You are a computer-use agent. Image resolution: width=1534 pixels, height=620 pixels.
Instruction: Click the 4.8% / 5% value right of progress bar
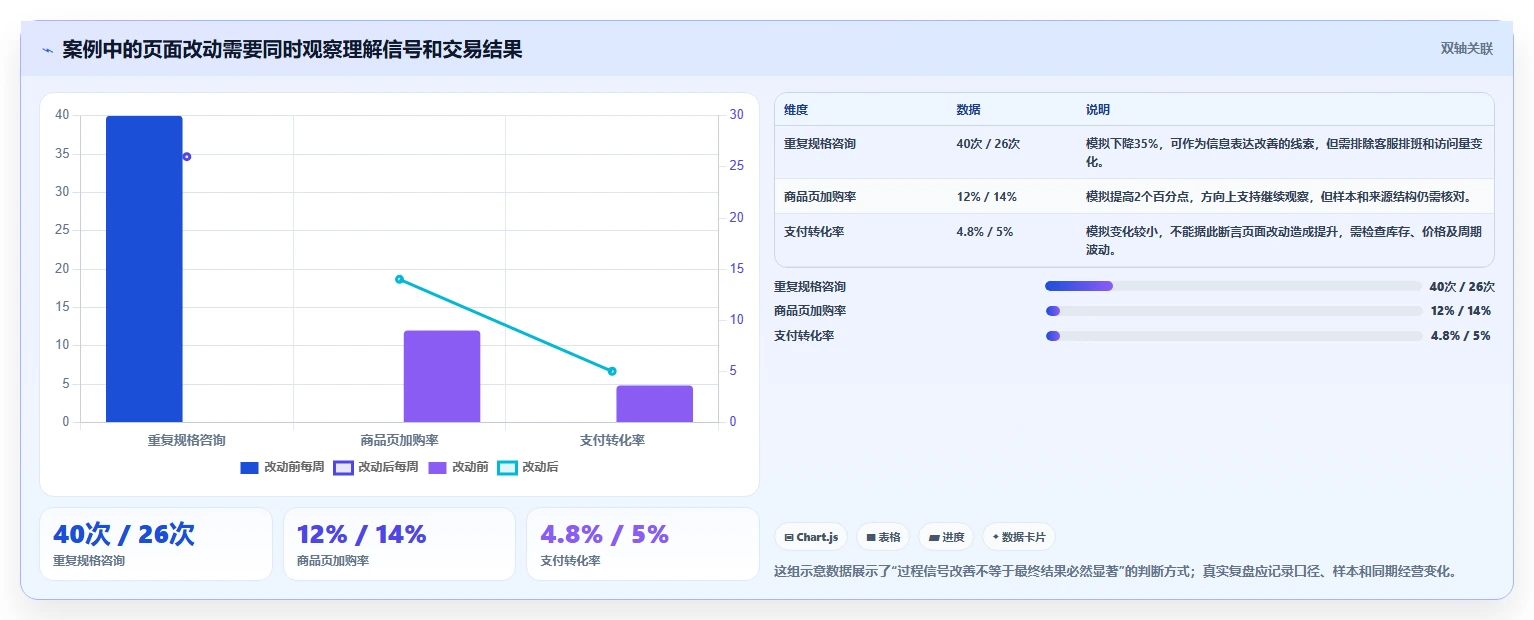tap(1461, 336)
